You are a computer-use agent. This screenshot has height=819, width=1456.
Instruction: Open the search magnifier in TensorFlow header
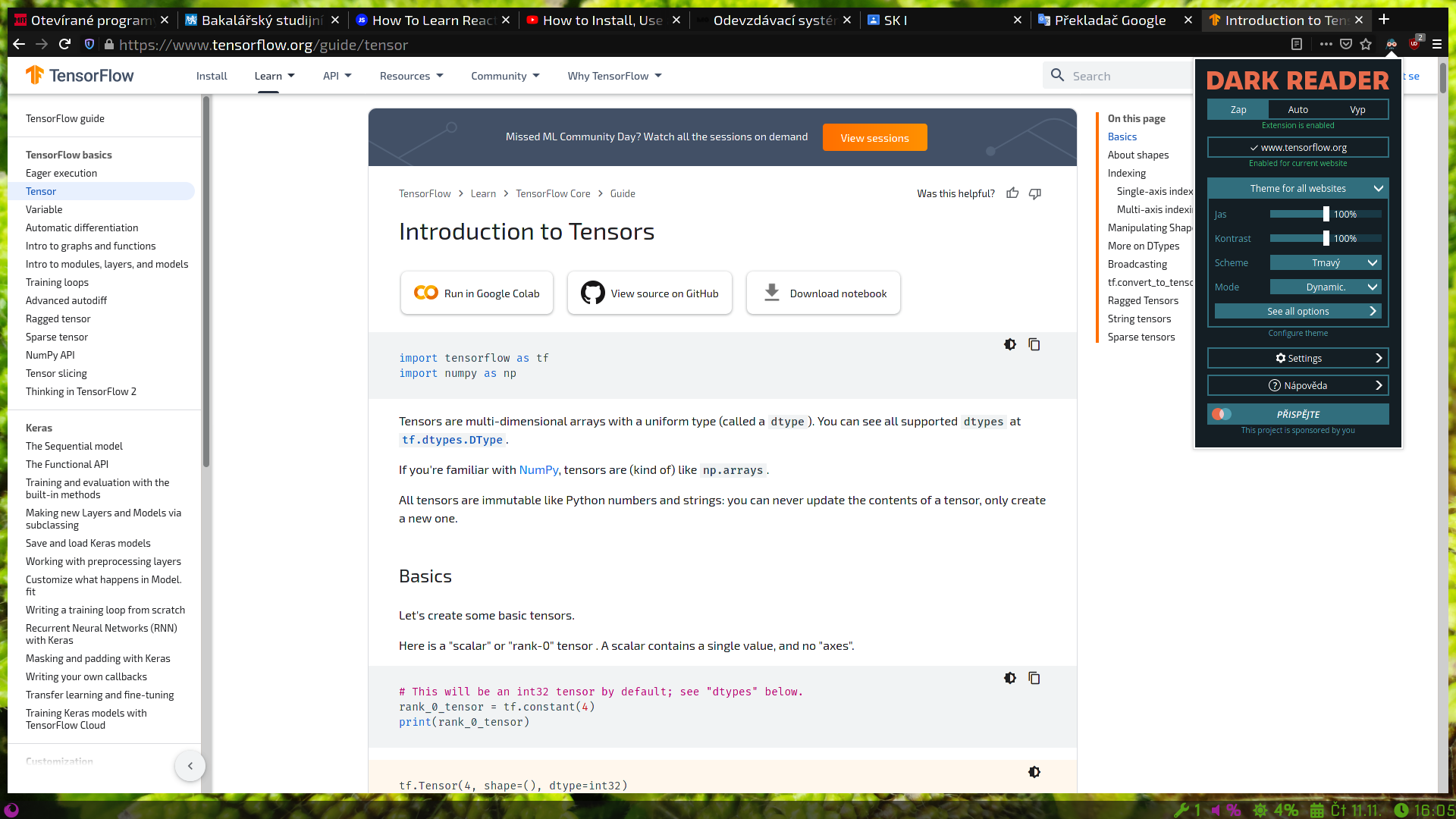(x=1057, y=75)
